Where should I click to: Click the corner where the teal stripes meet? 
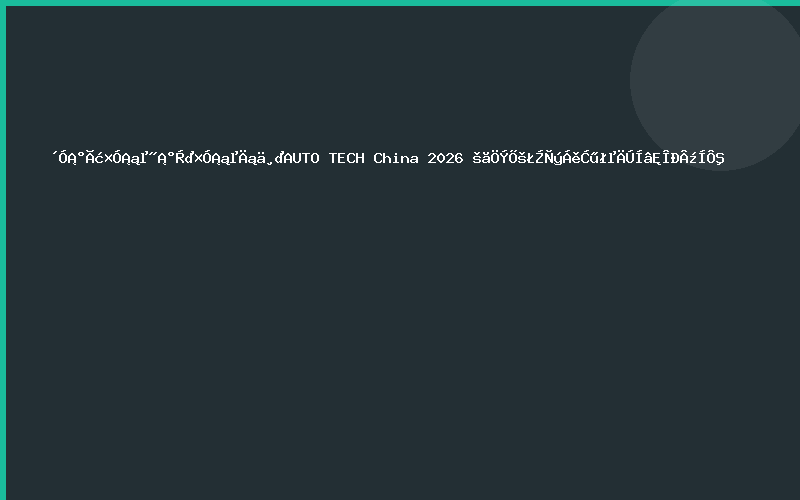click(3, 3)
